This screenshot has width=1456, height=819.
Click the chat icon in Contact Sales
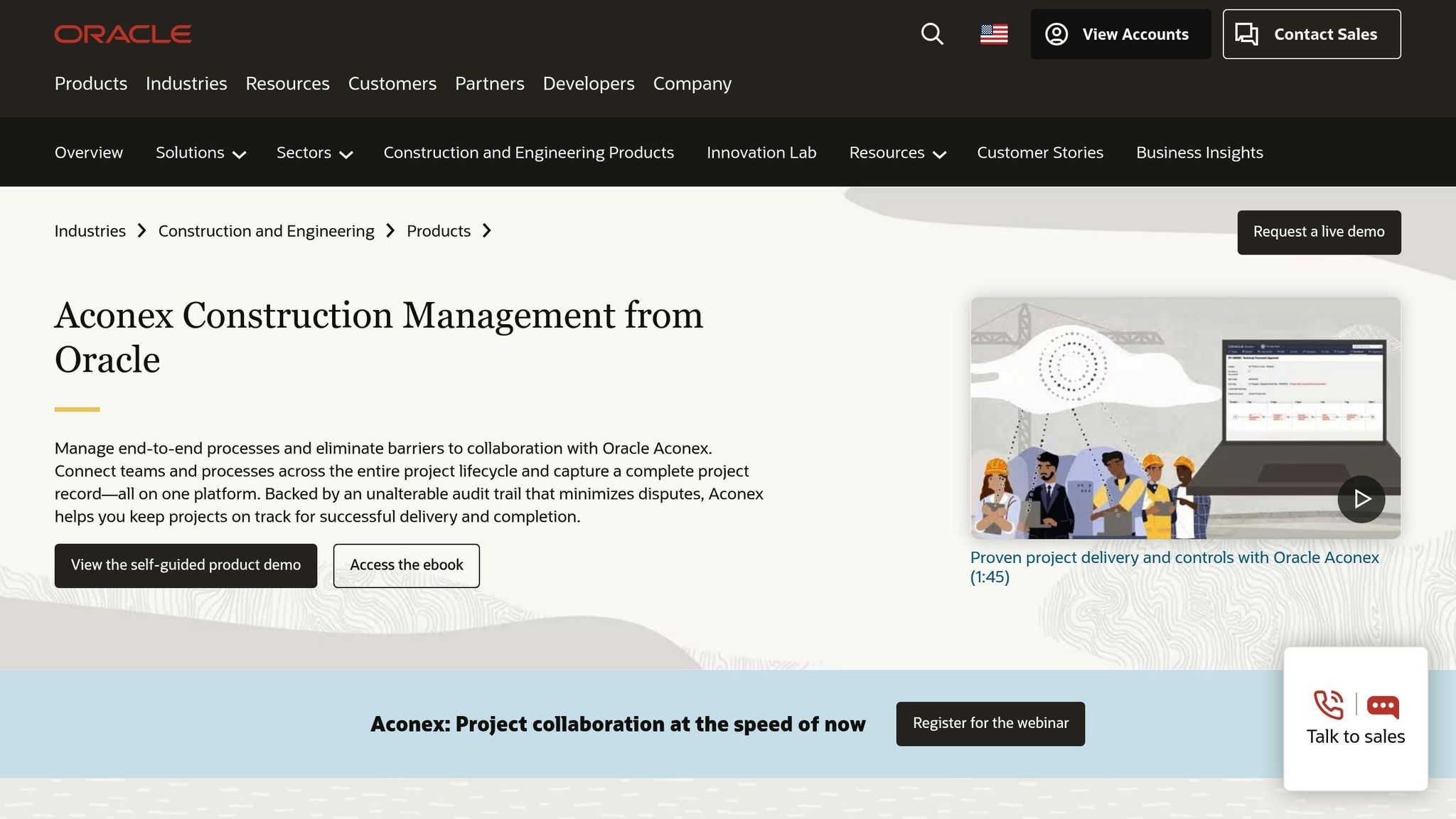pyautogui.click(x=1246, y=34)
